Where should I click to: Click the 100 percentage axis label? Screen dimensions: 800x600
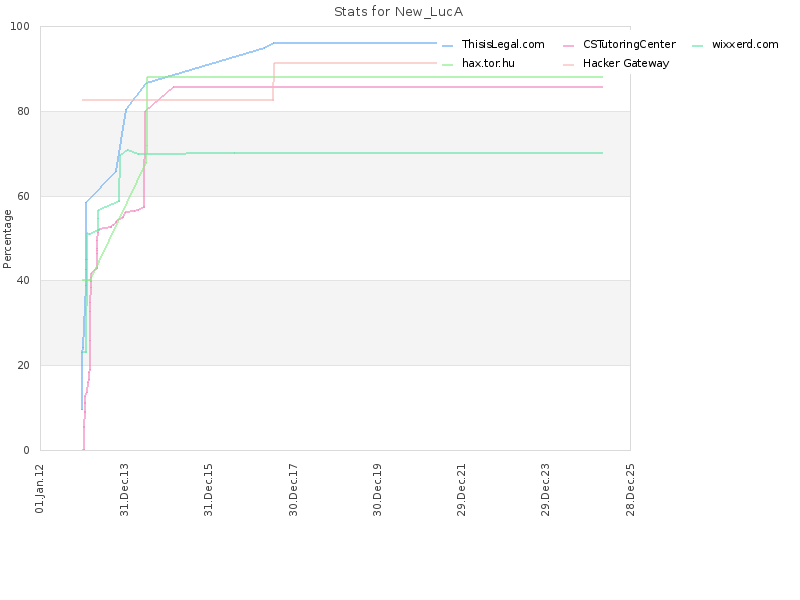point(20,27)
